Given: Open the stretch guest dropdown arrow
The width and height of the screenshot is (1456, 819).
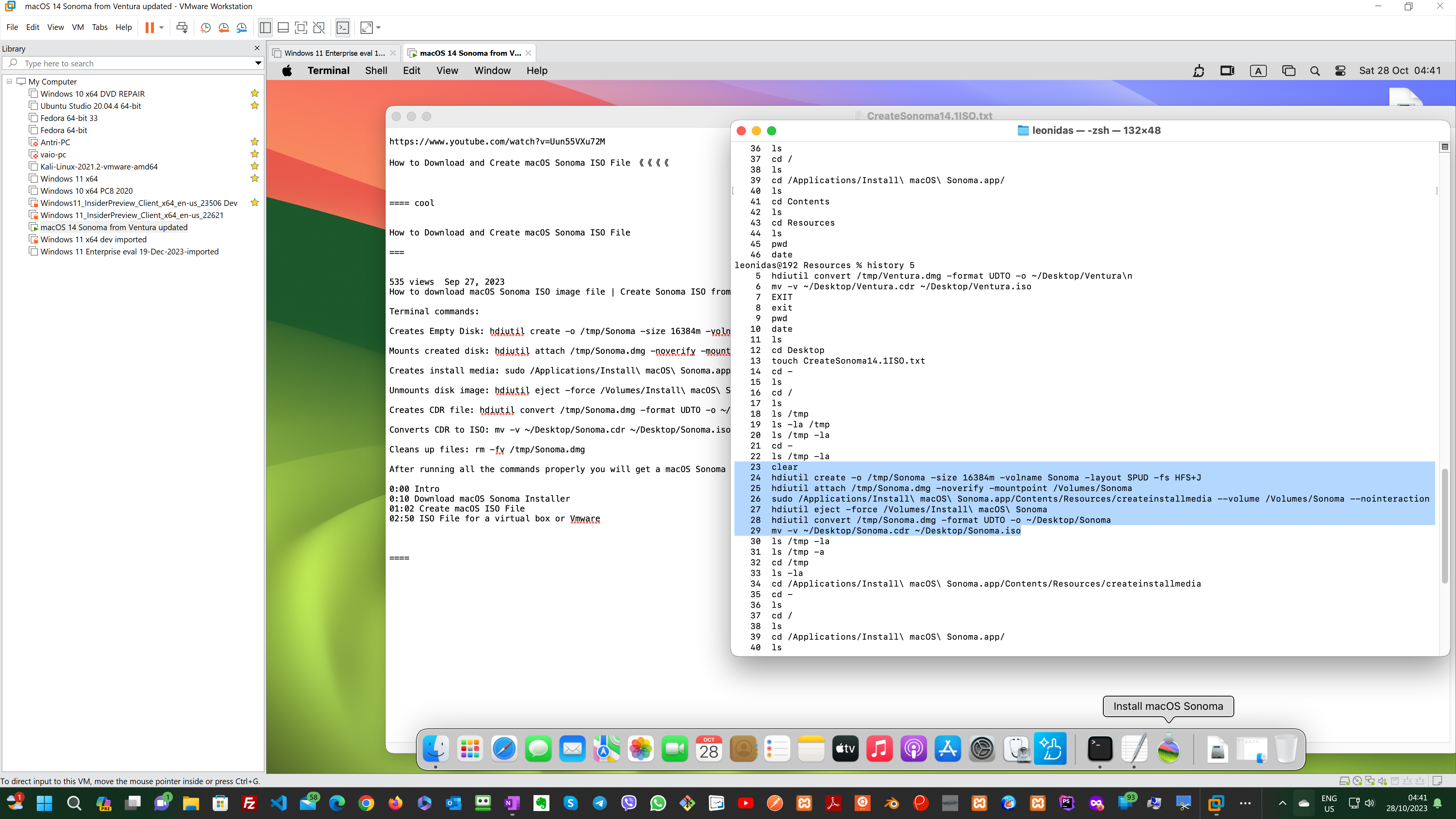Looking at the screenshot, I should [x=379, y=27].
